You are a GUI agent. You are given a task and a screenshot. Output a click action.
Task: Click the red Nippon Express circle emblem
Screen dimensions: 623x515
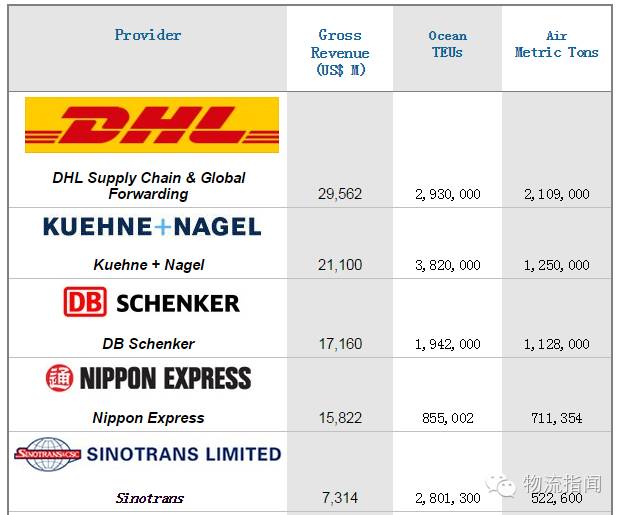pos(59,378)
